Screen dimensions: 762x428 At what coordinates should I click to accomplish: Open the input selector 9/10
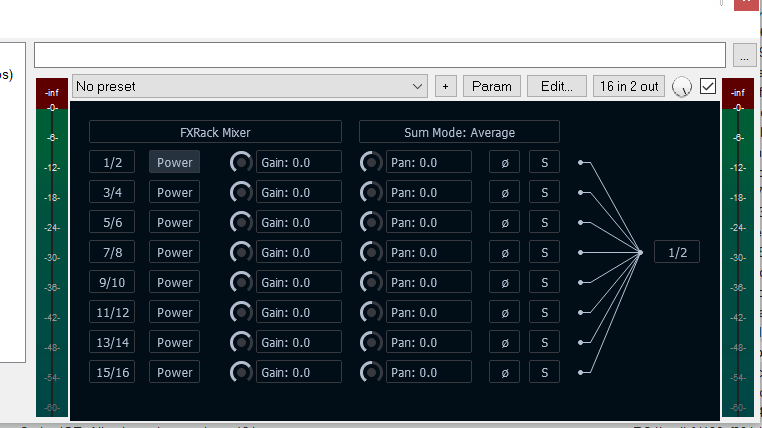(112, 282)
